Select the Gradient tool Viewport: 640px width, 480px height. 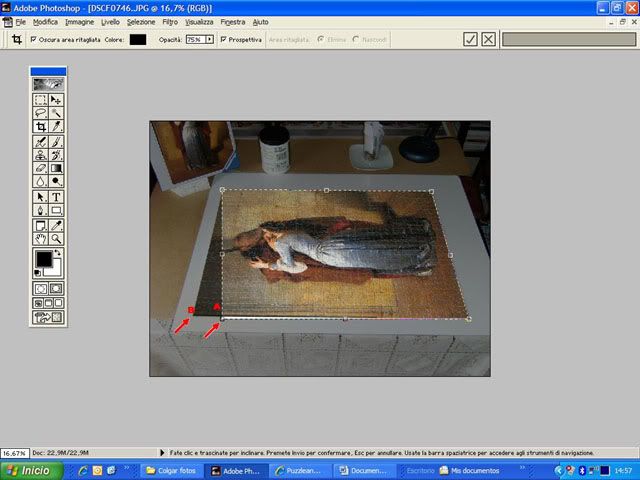[x=56, y=168]
